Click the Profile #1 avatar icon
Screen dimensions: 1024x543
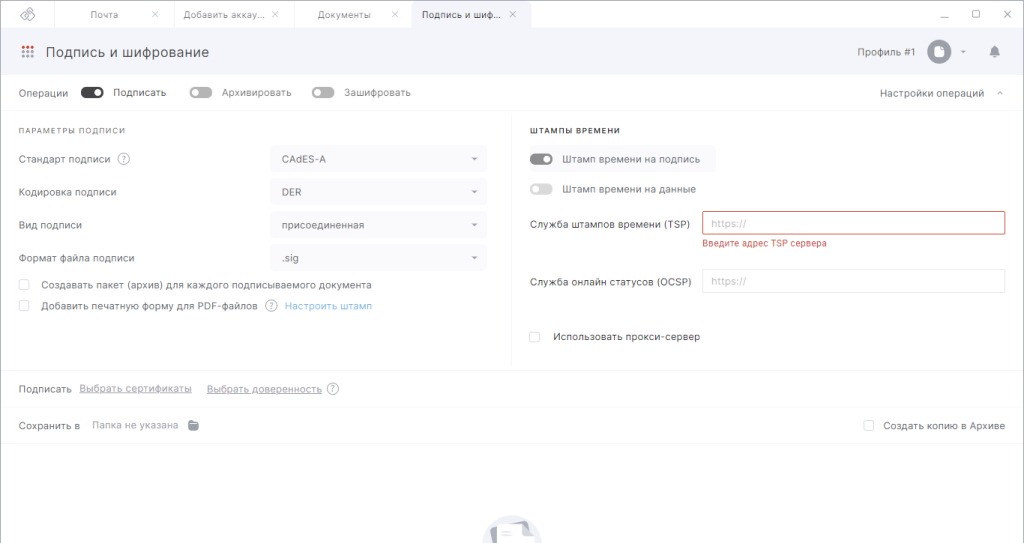(x=938, y=52)
